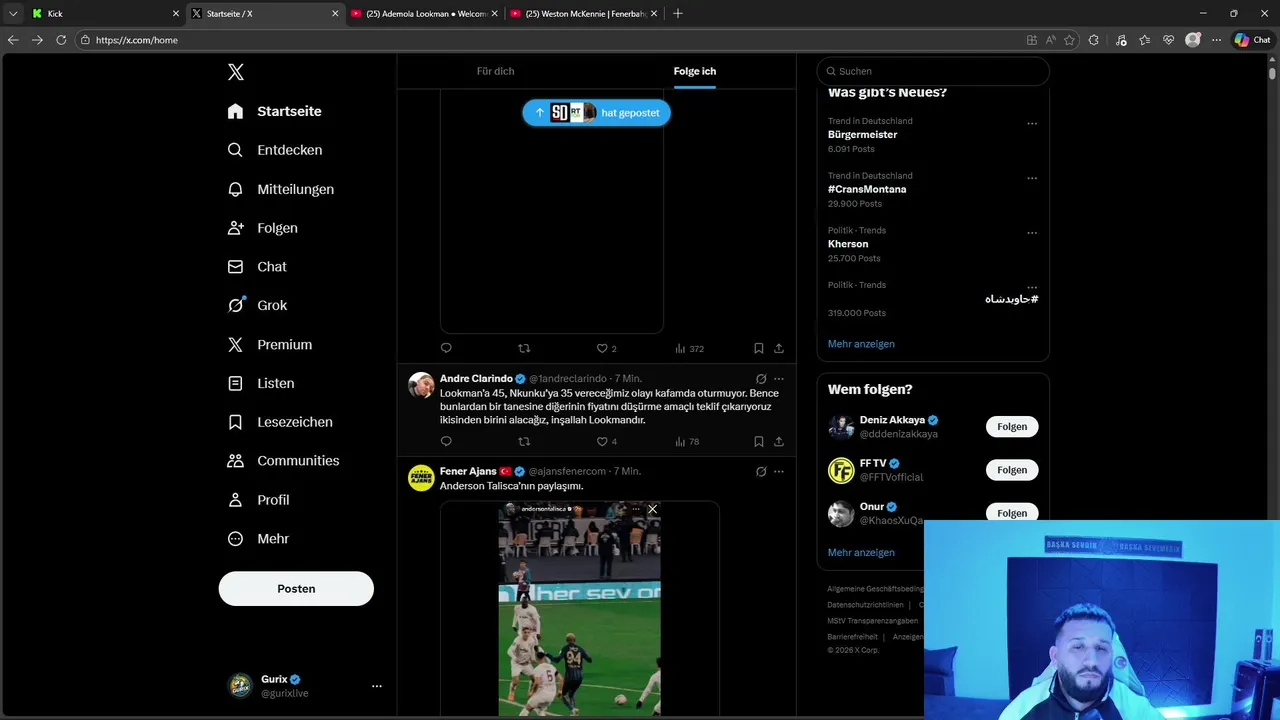Share the post with 372 views
This screenshot has width=1280, height=720.
779,348
